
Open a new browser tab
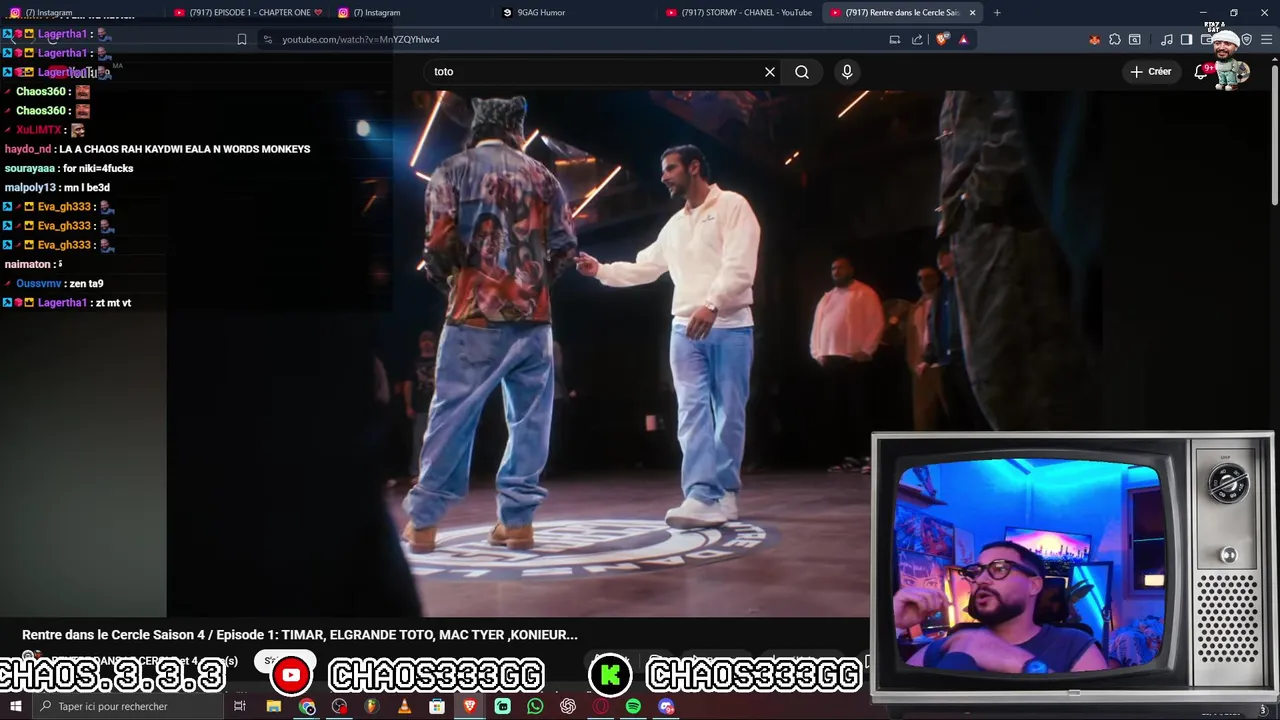pos(997,13)
